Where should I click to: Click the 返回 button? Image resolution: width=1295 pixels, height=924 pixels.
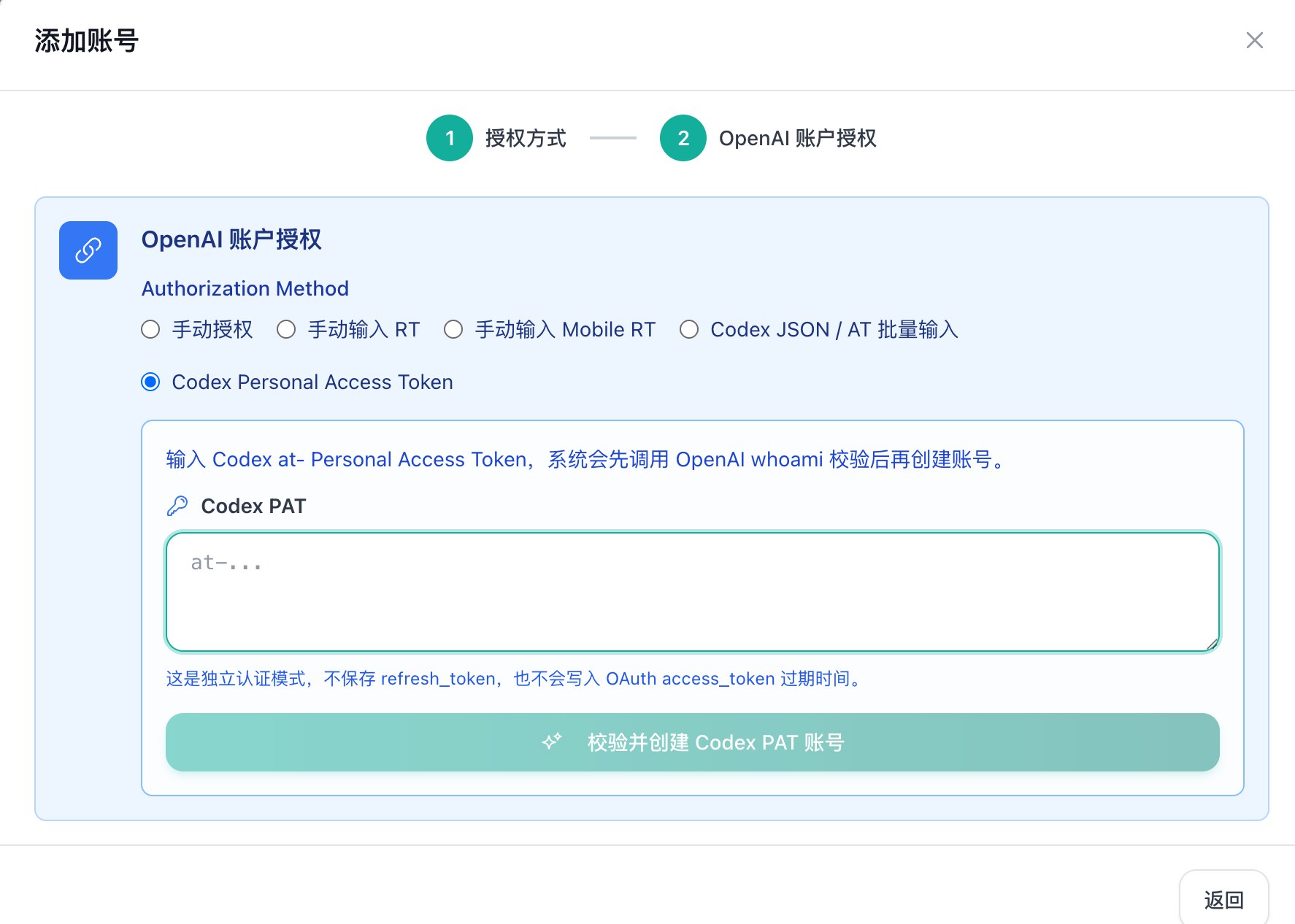[x=1224, y=898]
